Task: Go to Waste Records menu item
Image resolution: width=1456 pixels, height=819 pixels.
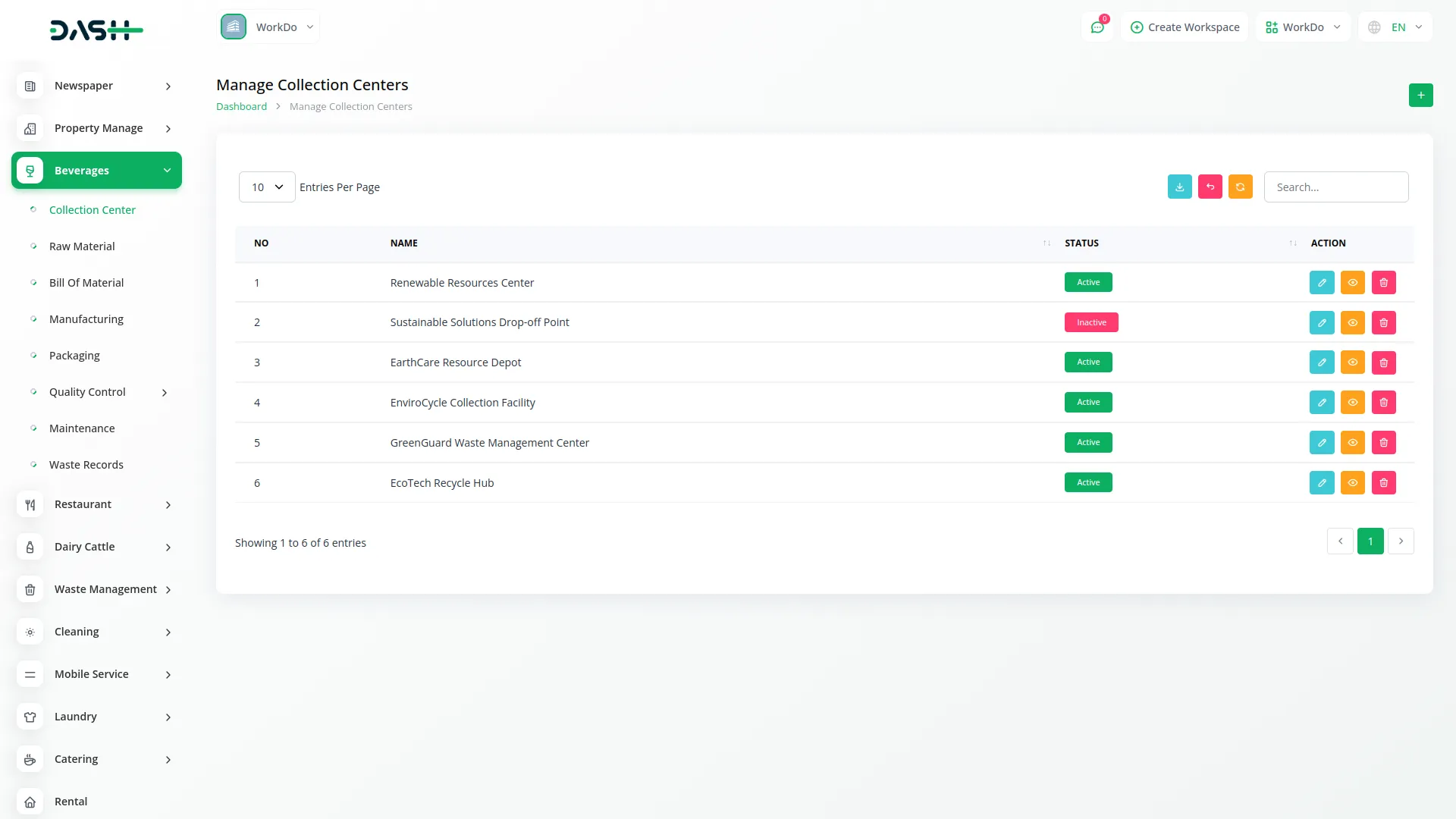Action: [86, 465]
